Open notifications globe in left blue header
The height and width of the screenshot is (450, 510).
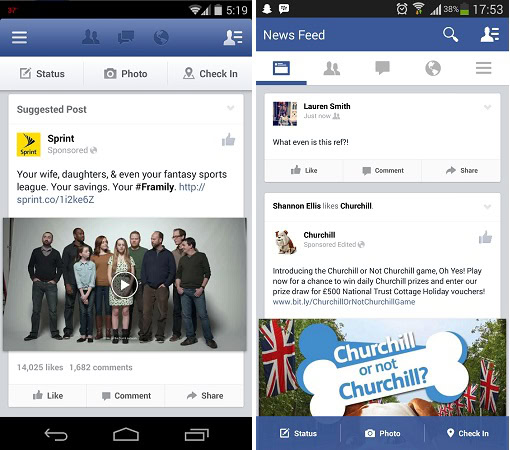pos(161,37)
